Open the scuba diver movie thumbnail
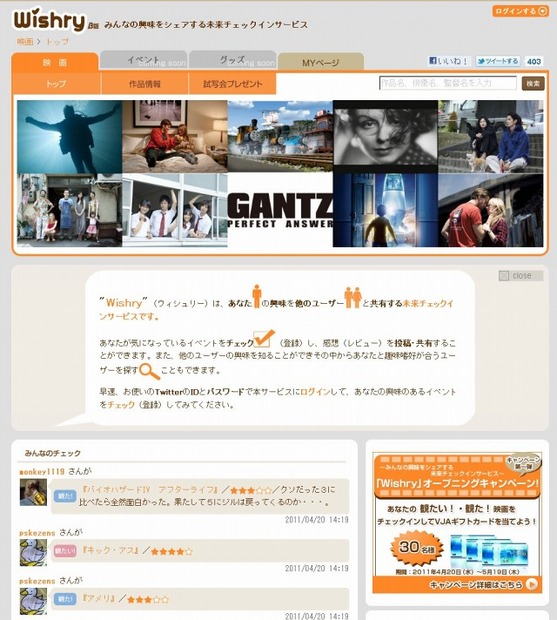Image resolution: width=557 pixels, height=620 pixels. tap(70, 136)
